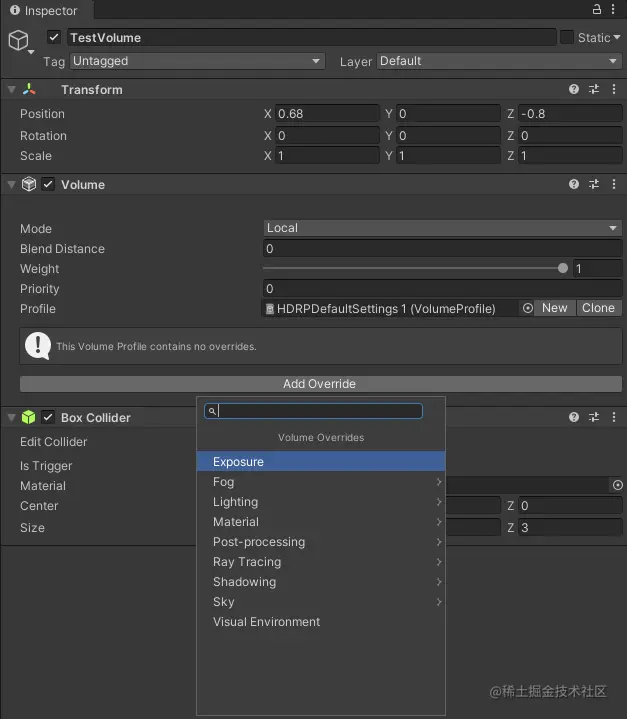This screenshot has width=627, height=719.
Task: Click the Inspector lock icon
Action: click(597, 10)
